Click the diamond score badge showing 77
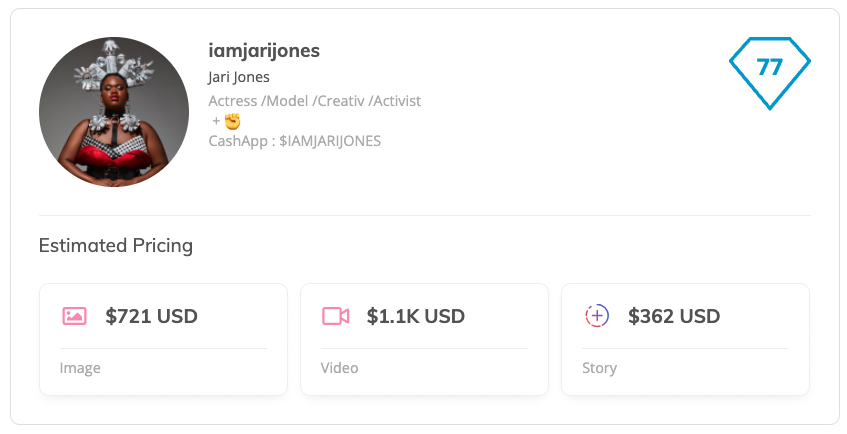 (770, 73)
